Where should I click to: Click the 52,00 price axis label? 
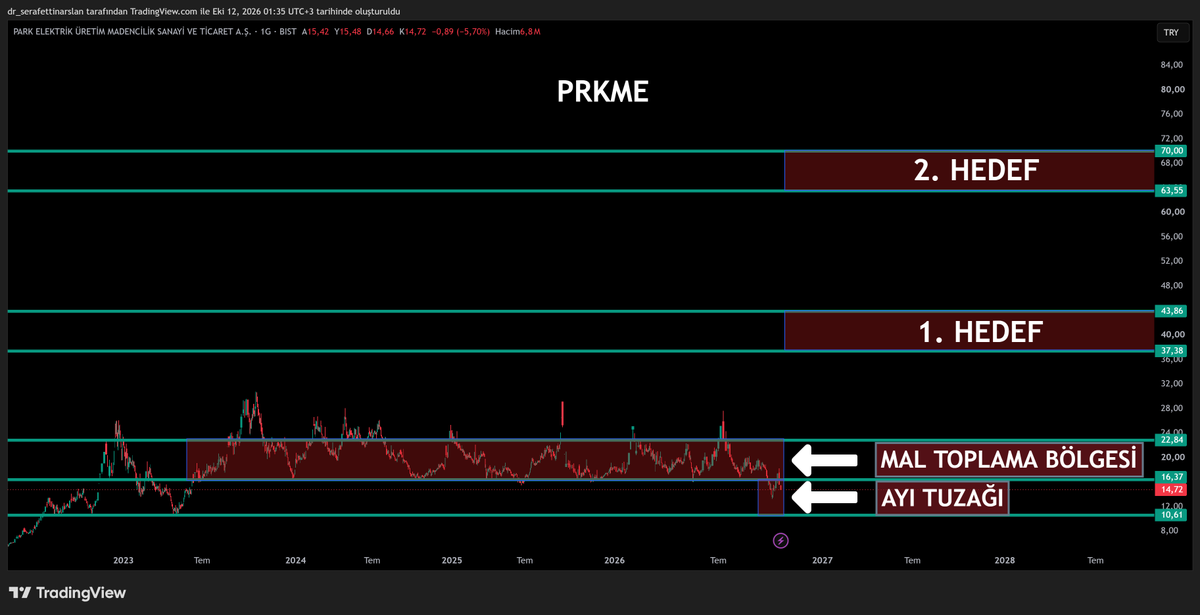[x=1172, y=261]
